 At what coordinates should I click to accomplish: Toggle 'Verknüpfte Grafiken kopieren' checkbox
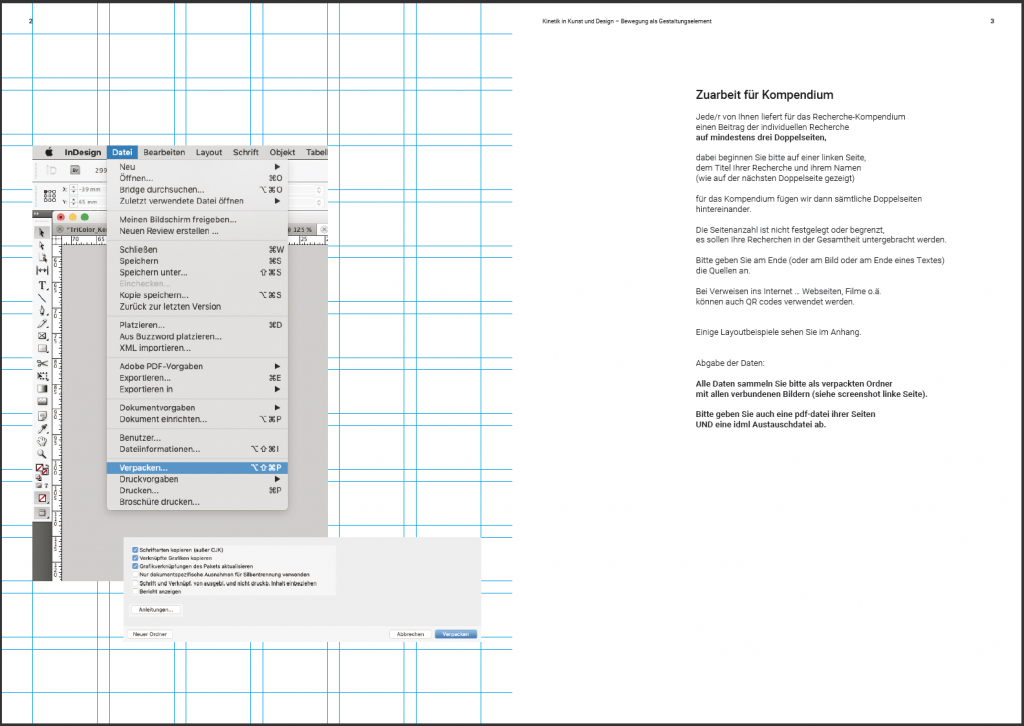tap(135, 558)
